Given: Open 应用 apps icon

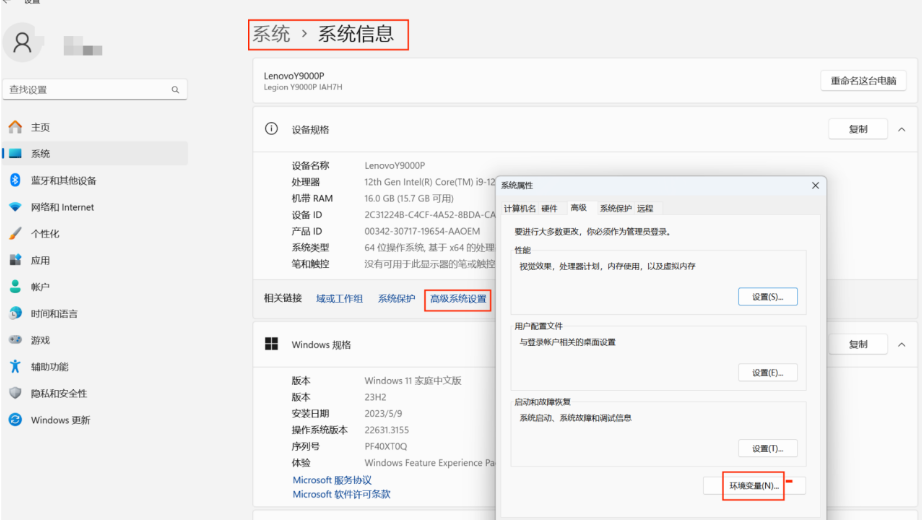Looking at the screenshot, I should coord(15,260).
